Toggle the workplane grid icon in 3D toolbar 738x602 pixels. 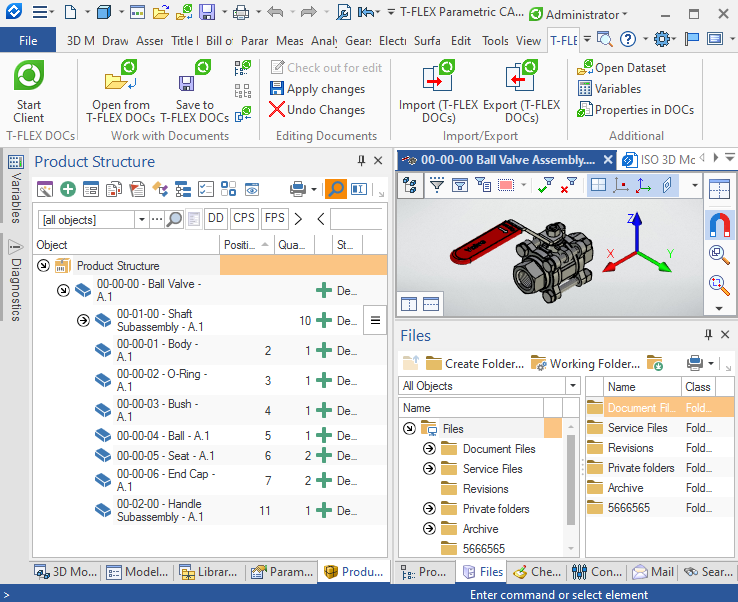click(598, 185)
